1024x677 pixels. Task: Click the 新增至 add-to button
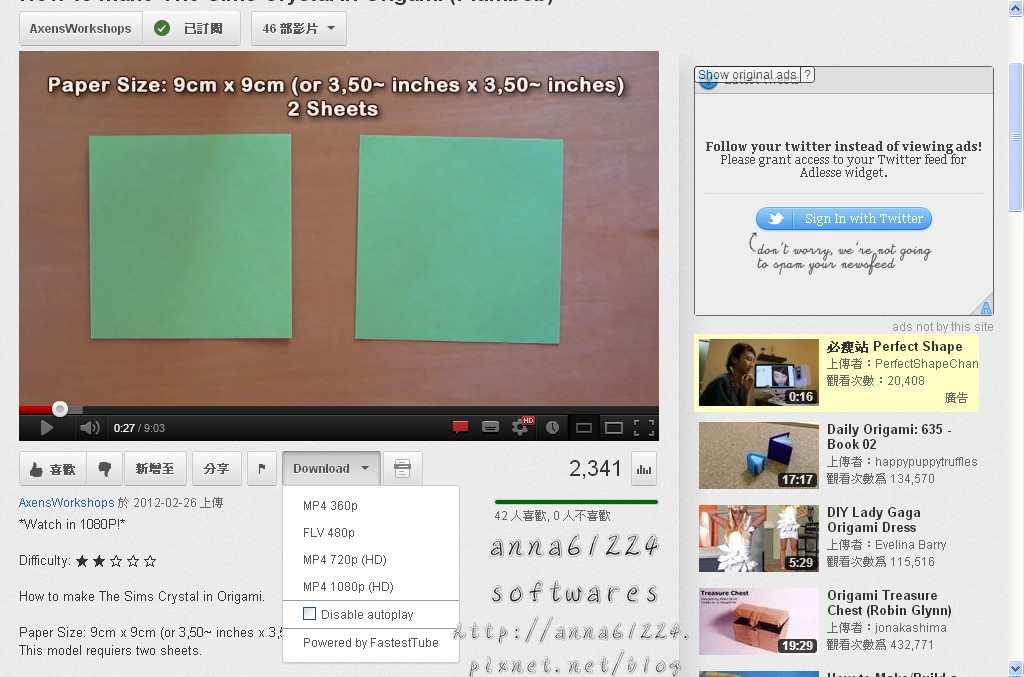155,469
